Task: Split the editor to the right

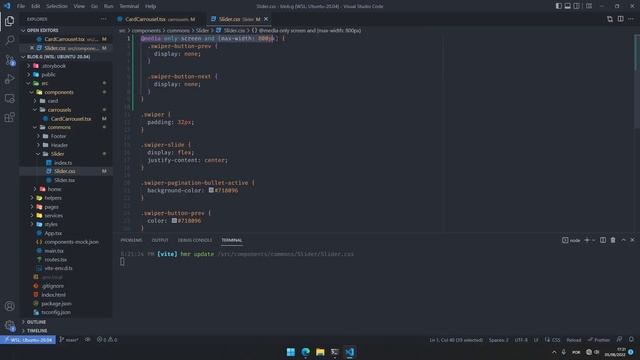Action: tap(620, 19)
